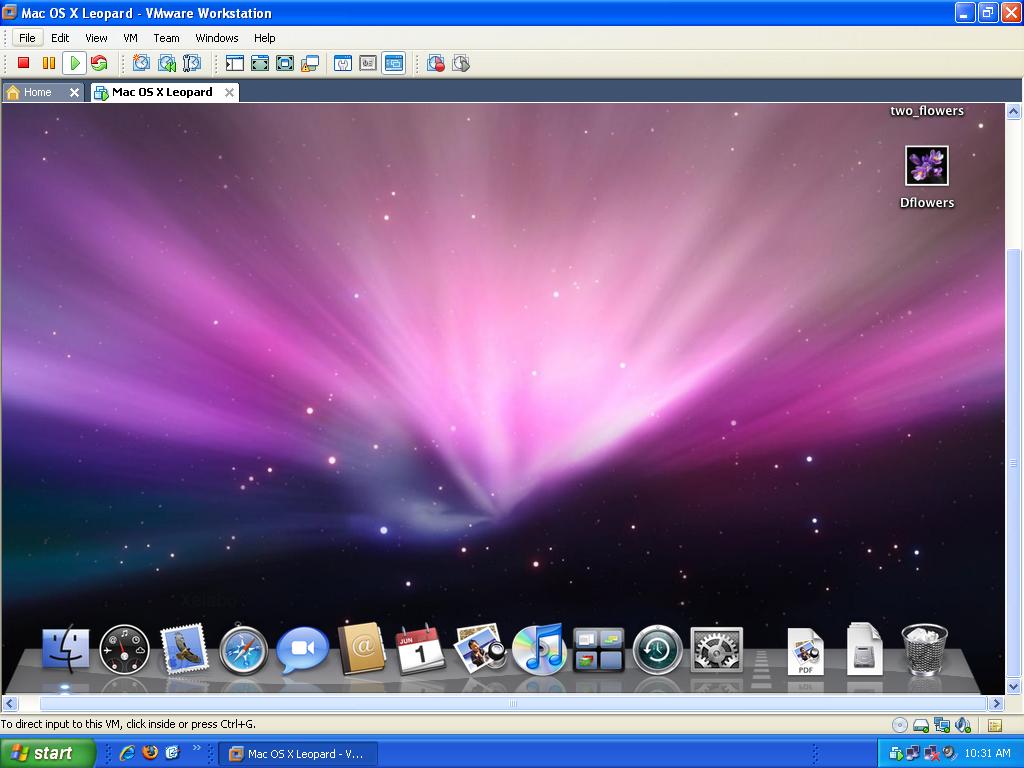Select the Mac OS X Leopard tab

pyautogui.click(x=160, y=91)
